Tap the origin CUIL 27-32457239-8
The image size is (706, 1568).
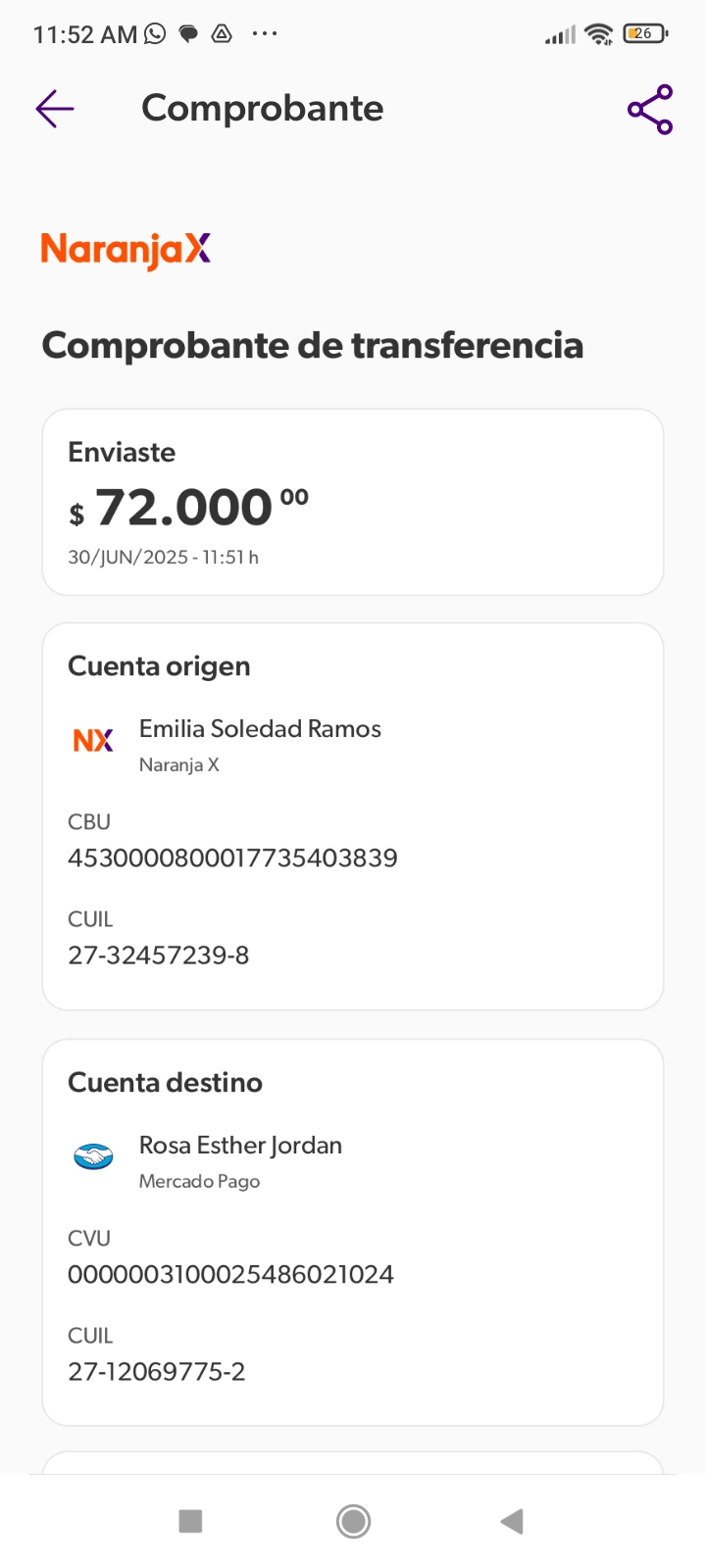point(159,955)
